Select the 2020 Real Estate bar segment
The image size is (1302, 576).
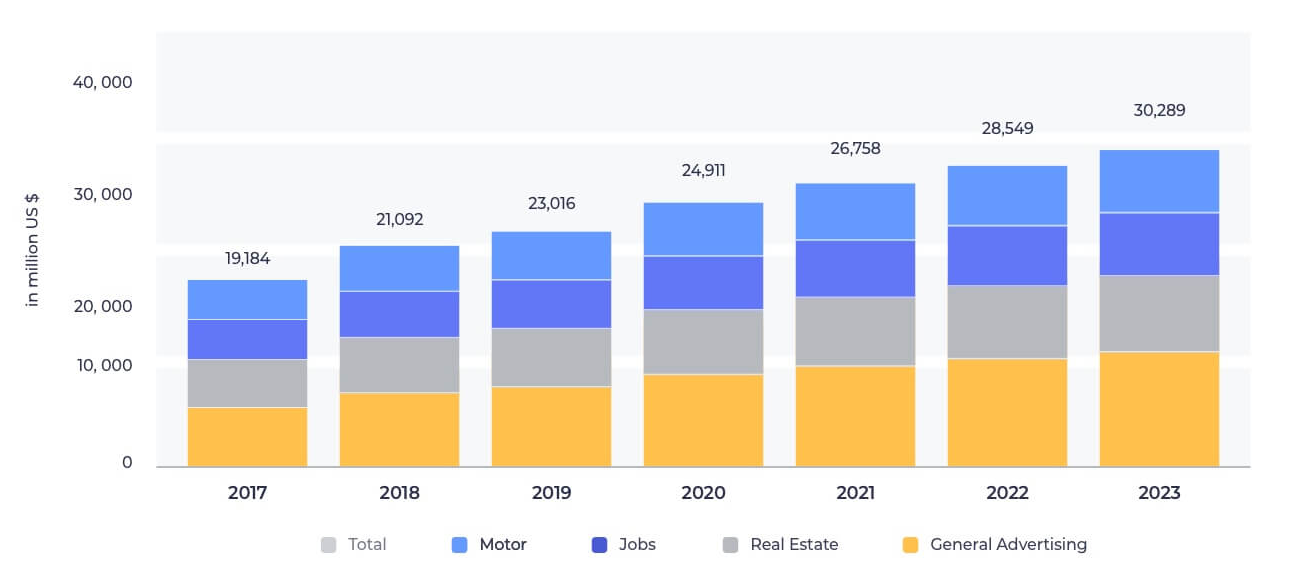pos(703,342)
